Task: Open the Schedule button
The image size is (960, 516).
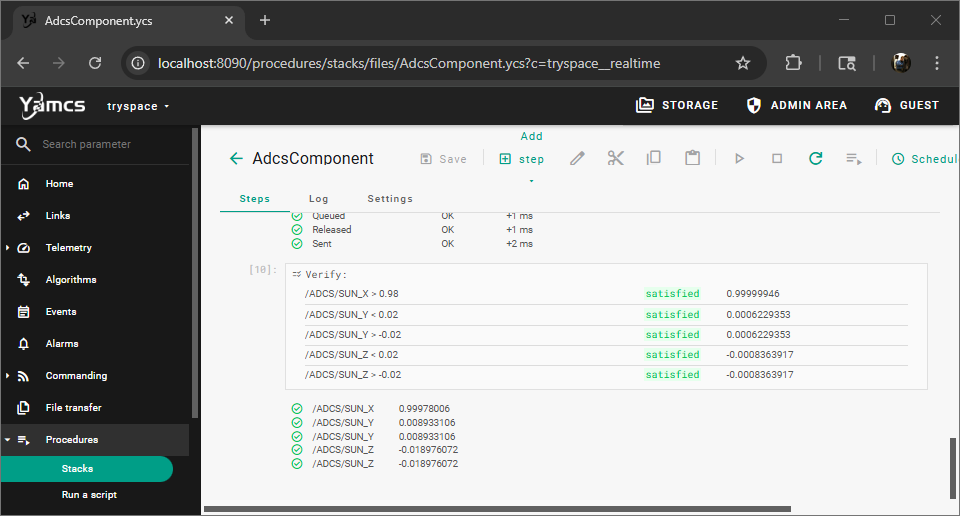Action: [x=924, y=159]
